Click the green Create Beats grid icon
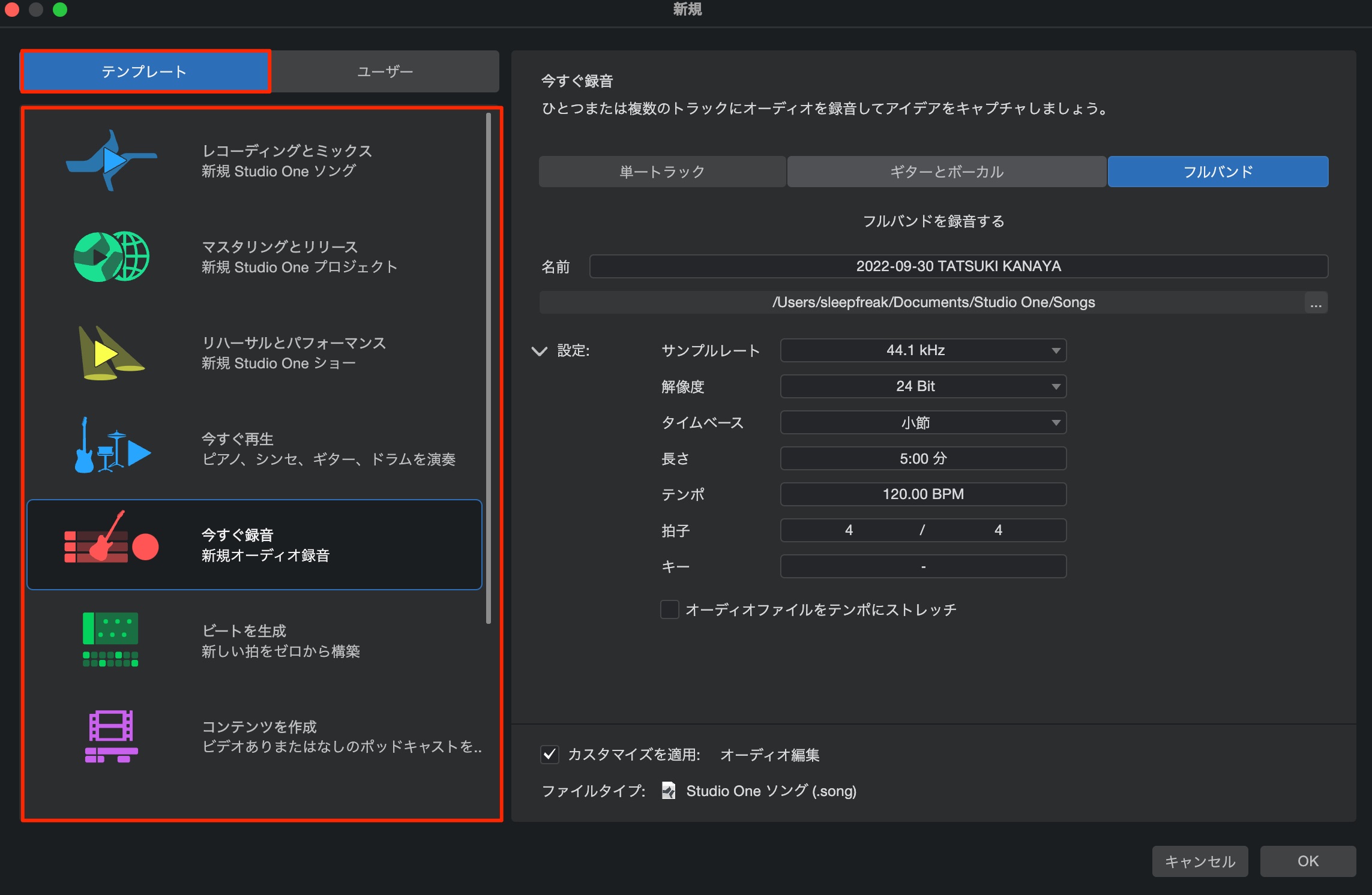The image size is (1372, 895). [110, 639]
